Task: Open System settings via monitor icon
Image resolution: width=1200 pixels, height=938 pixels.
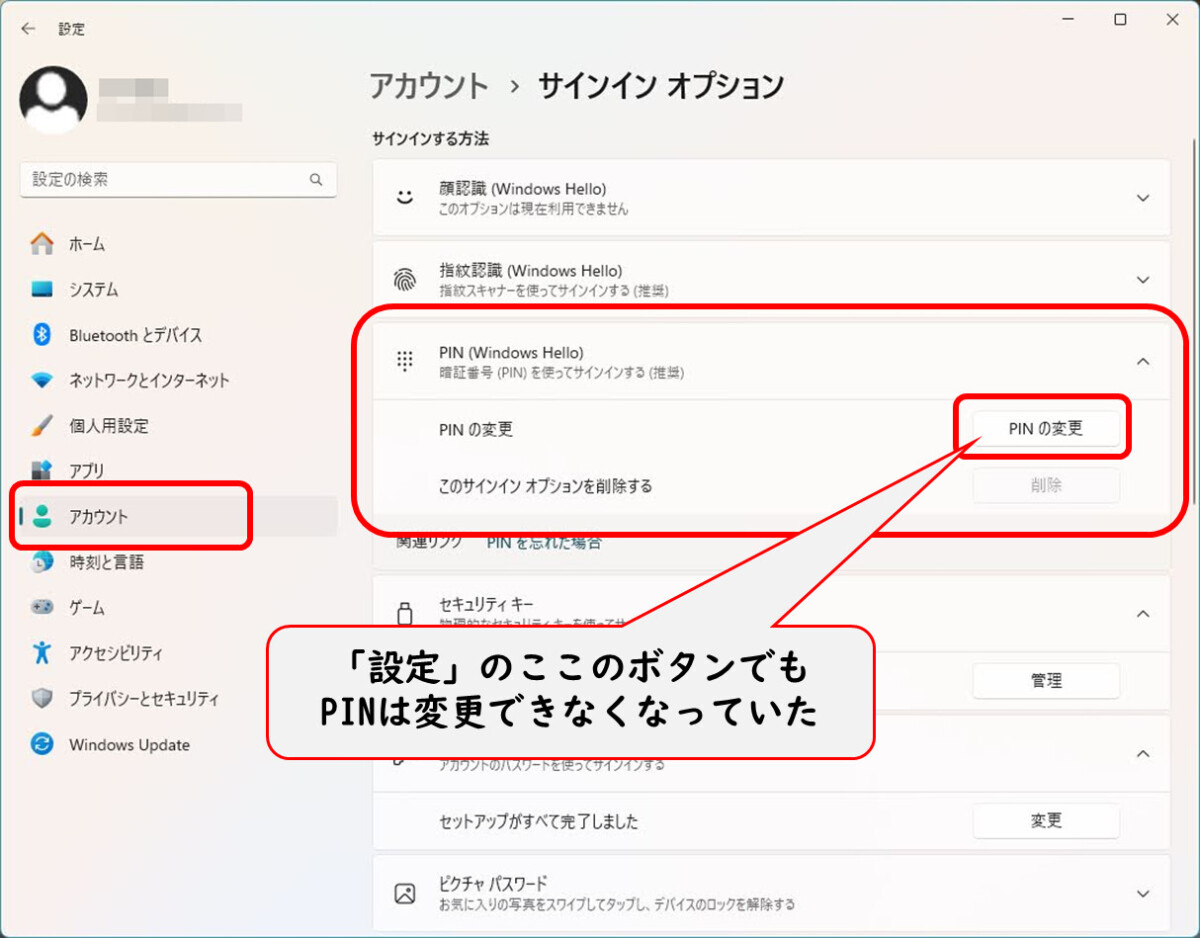Action: (x=42, y=290)
